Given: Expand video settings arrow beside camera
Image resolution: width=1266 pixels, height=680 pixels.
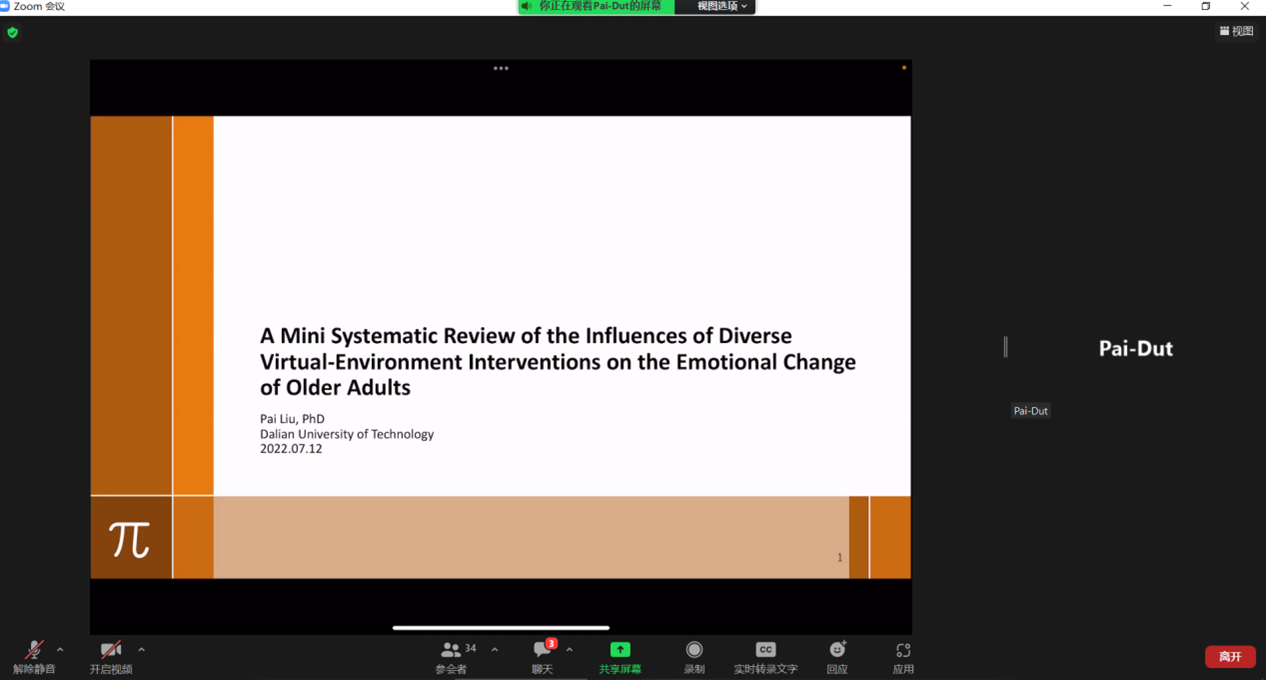Looking at the screenshot, I should [x=141, y=650].
